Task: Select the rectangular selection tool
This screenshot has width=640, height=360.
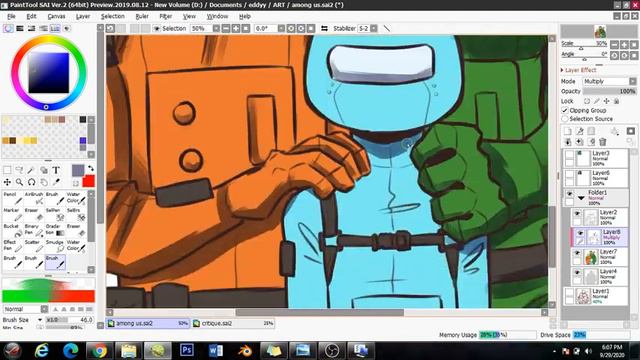Action: coord(7,170)
